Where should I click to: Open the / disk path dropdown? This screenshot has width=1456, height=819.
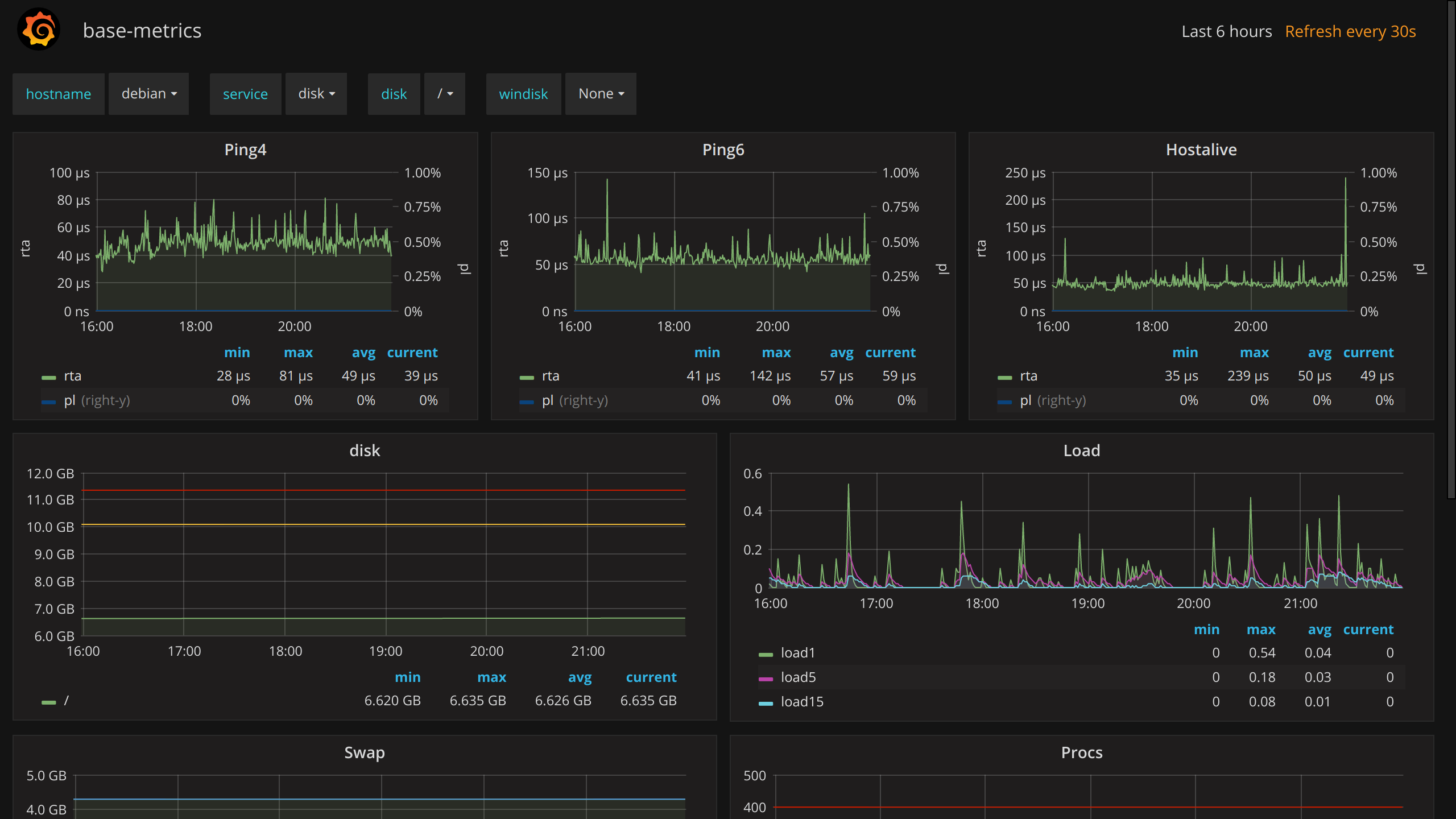pyautogui.click(x=445, y=94)
